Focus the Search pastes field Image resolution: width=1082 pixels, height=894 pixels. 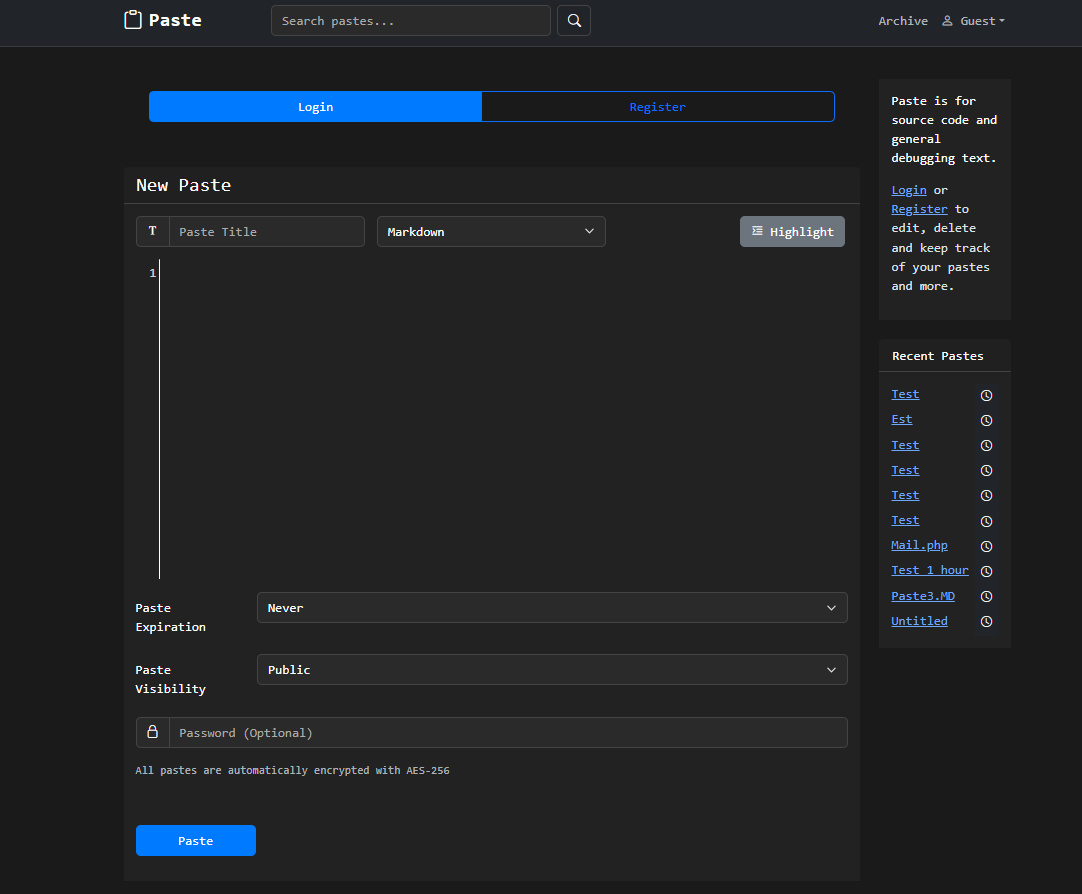point(411,21)
